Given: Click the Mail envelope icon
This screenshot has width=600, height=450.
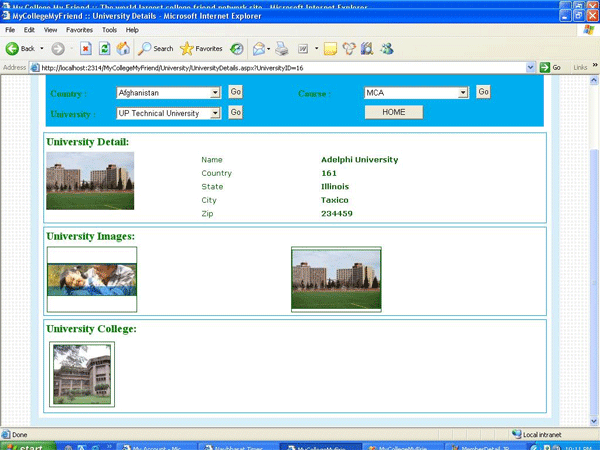Looking at the screenshot, I should pos(259,49).
